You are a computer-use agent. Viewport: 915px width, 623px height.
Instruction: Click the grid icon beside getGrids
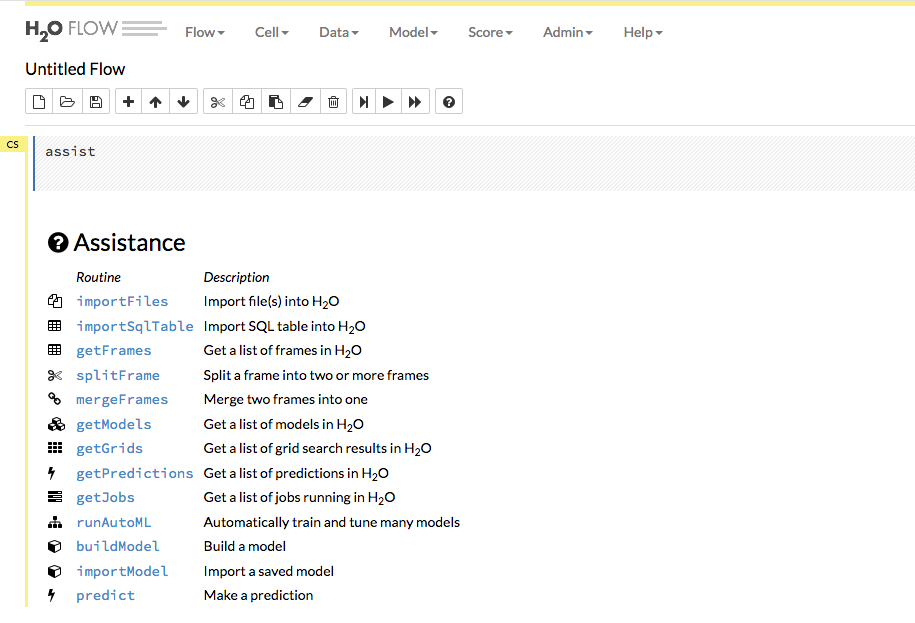(55, 447)
